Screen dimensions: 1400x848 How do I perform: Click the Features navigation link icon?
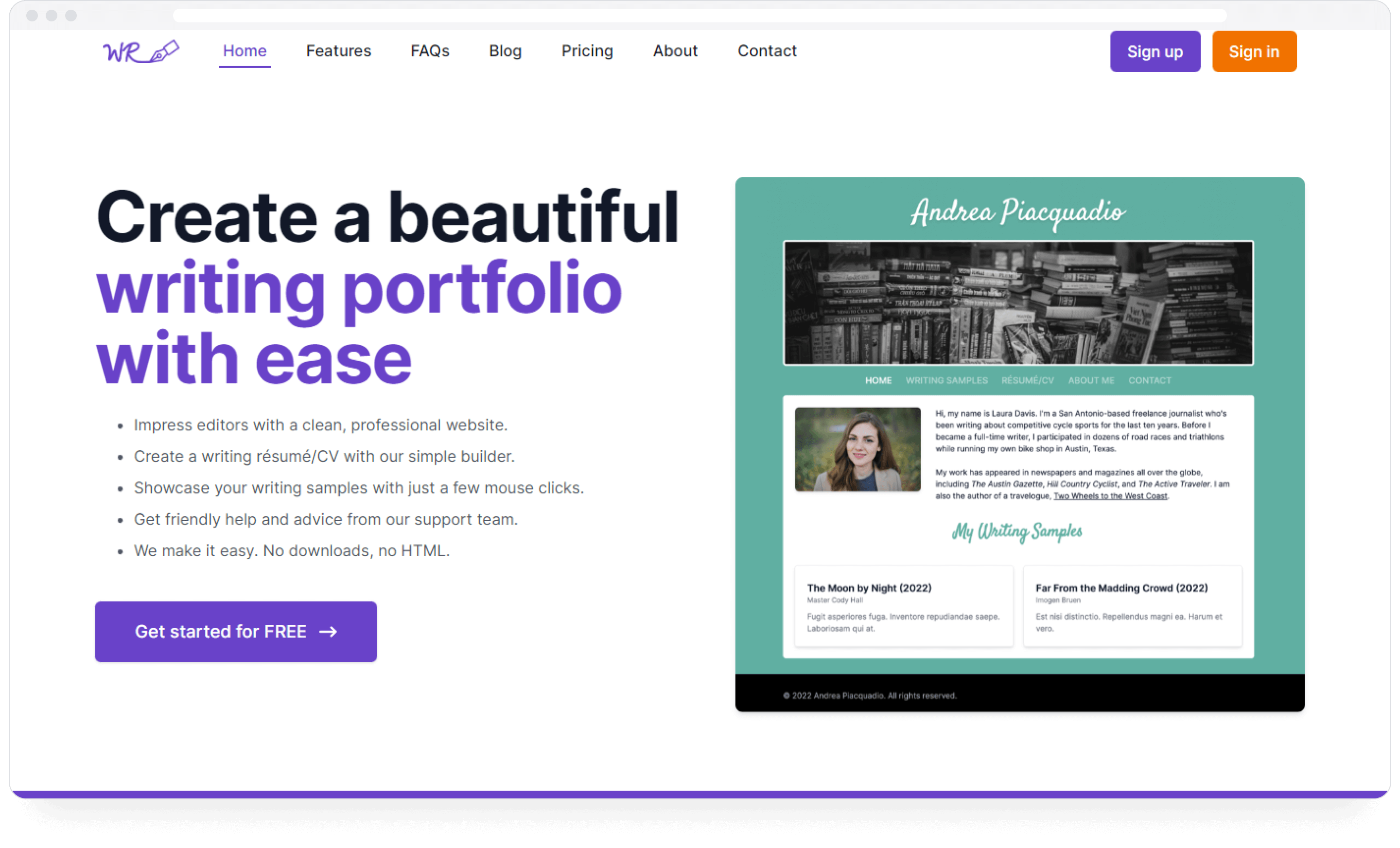coord(338,51)
